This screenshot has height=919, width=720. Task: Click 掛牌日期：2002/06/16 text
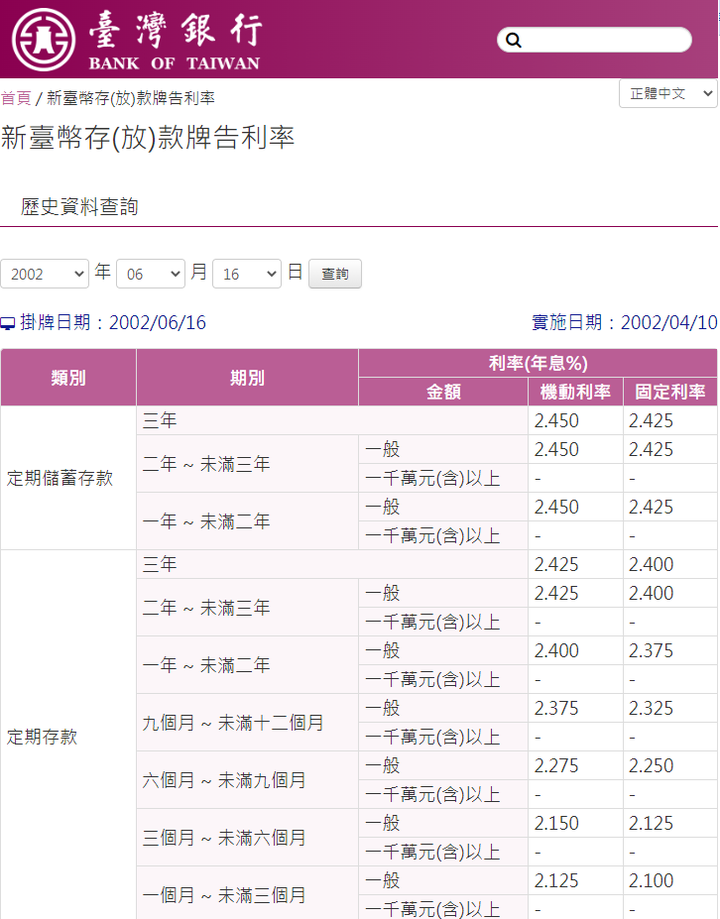(113, 322)
